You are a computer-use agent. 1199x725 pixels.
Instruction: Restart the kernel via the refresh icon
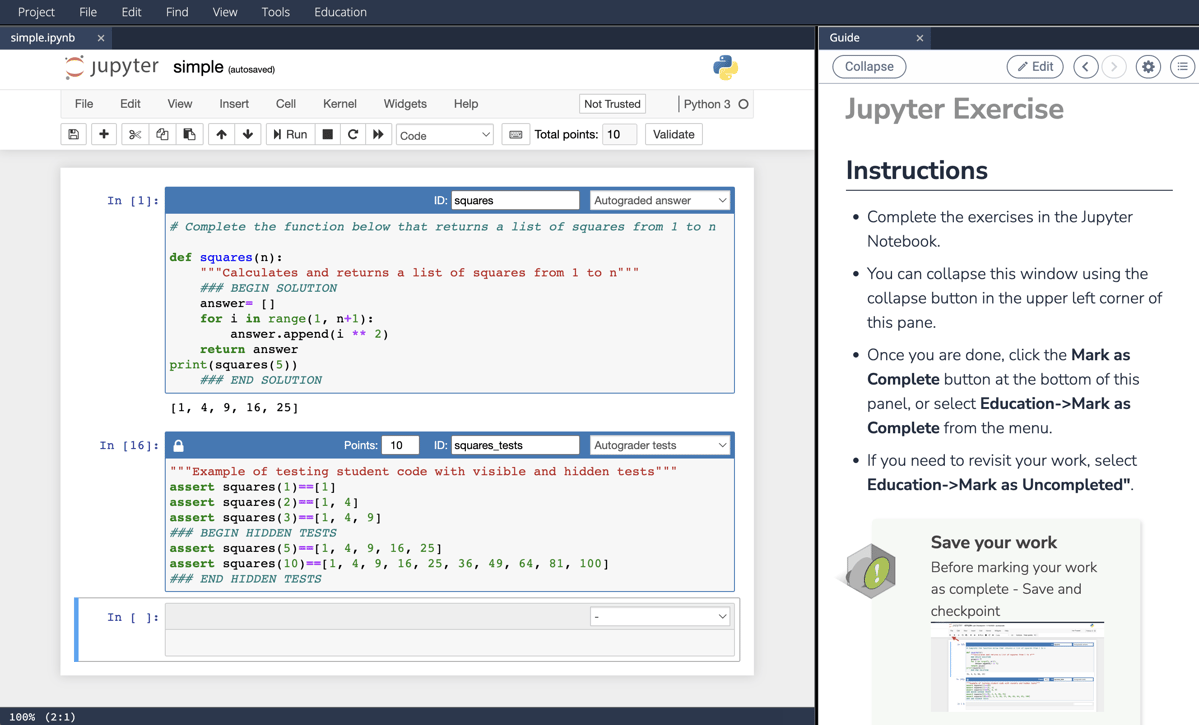(353, 133)
